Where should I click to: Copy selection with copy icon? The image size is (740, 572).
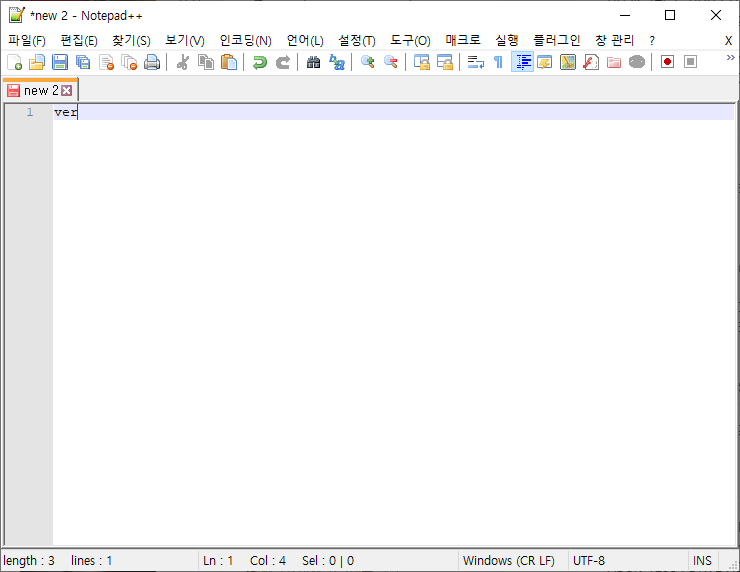click(x=206, y=62)
